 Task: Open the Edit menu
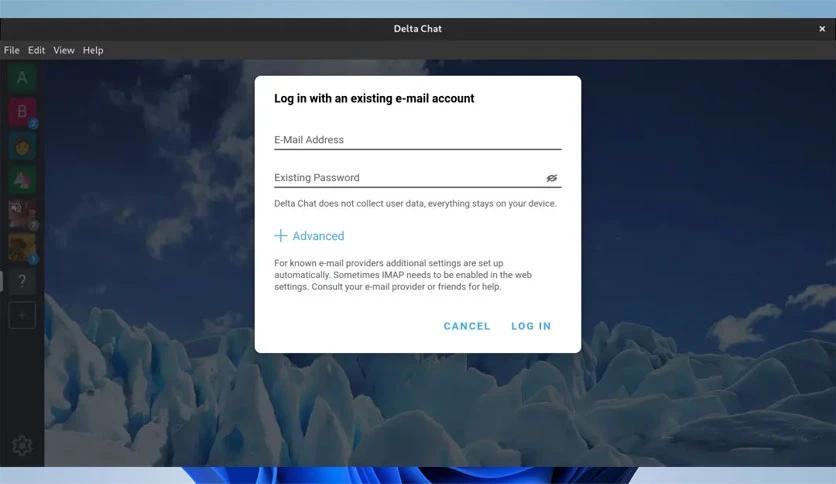pyautogui.click(x=36, y=50)
